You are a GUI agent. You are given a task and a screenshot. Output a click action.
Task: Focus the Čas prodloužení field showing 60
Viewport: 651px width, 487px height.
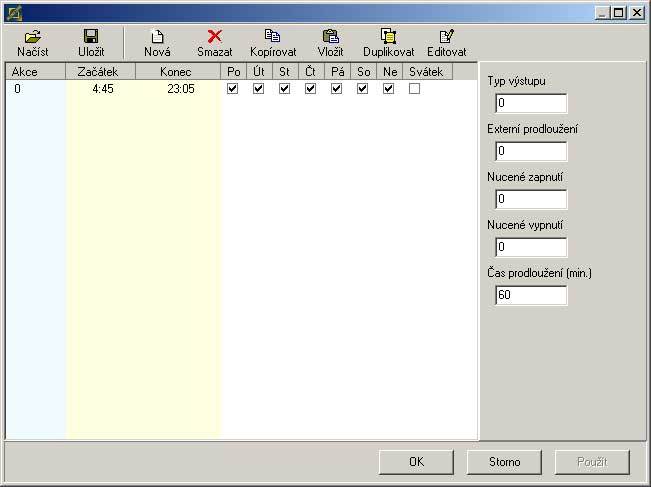tap(531, 295)
